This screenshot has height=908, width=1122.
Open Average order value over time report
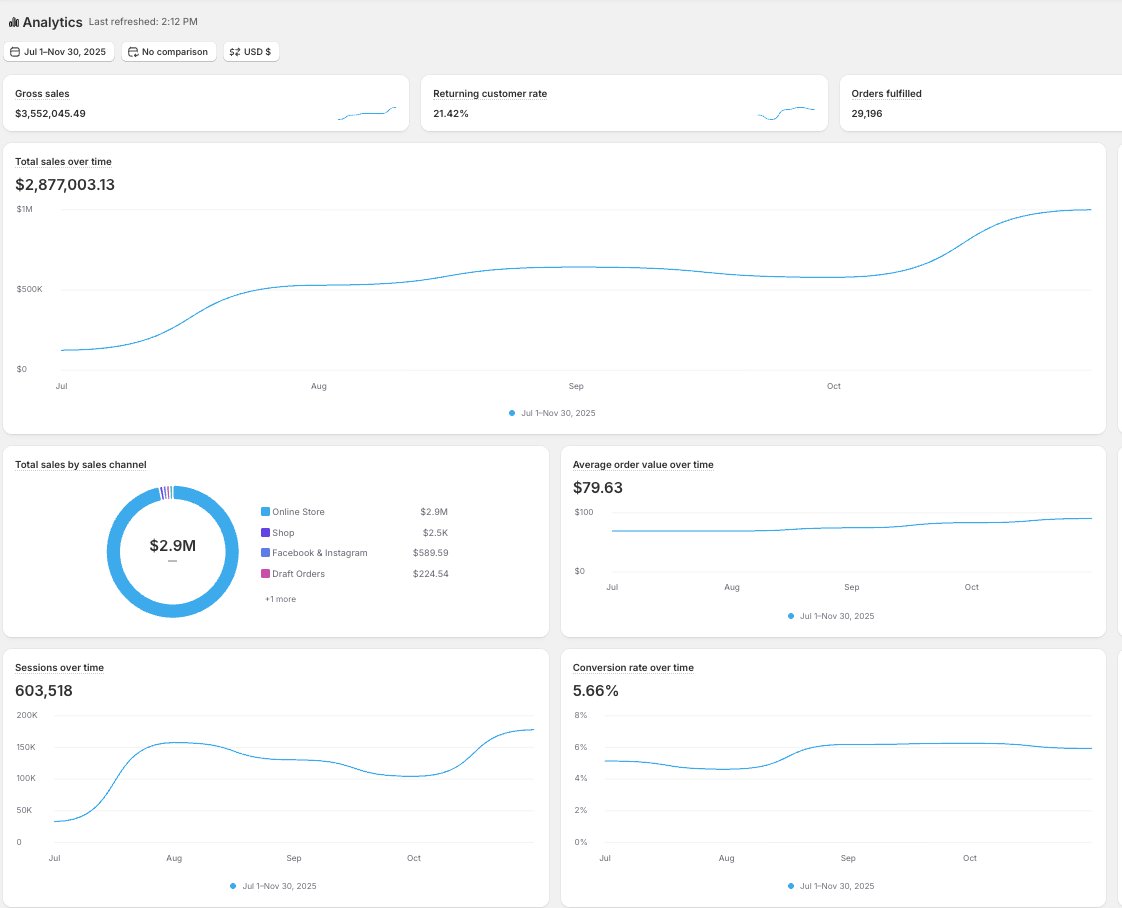643,464
